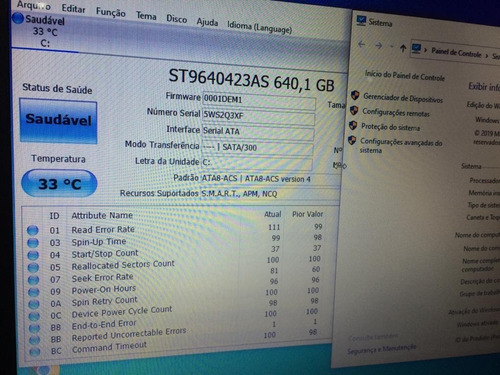Open Configurações remotas link
Screen dimensions: 500x375
tap(396, 112)
